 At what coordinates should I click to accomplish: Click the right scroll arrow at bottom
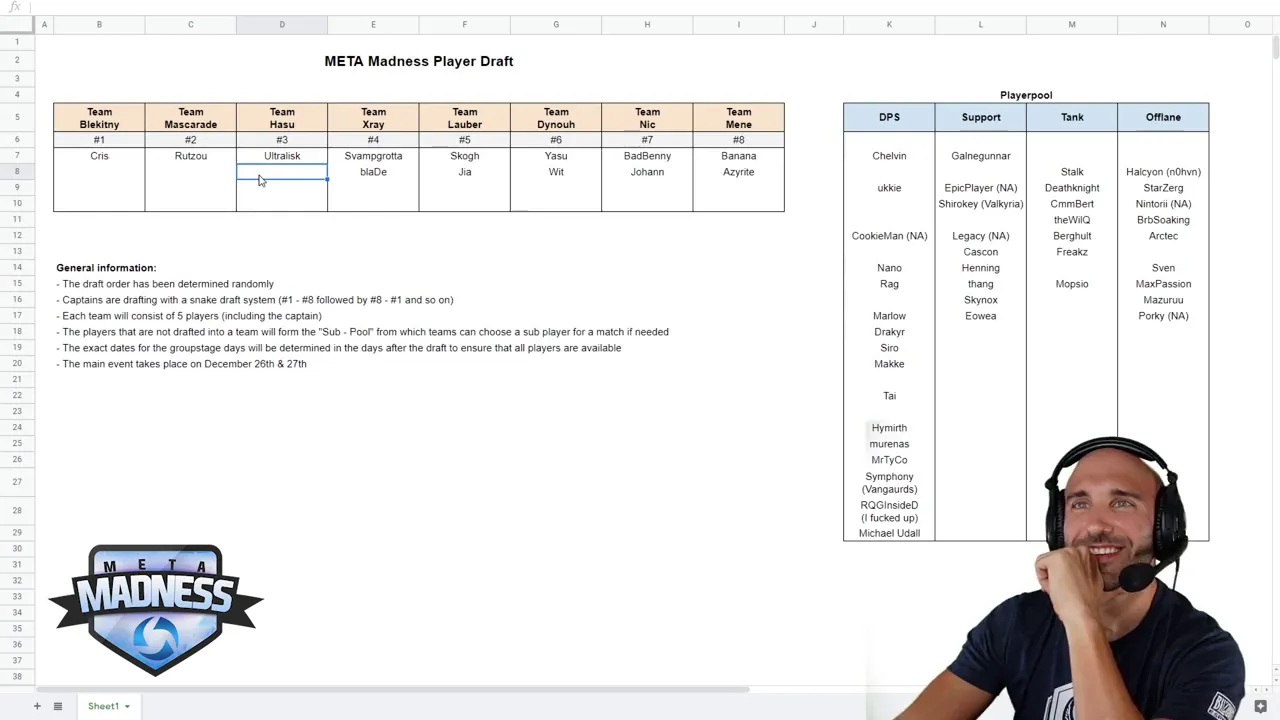[1265, 689]
